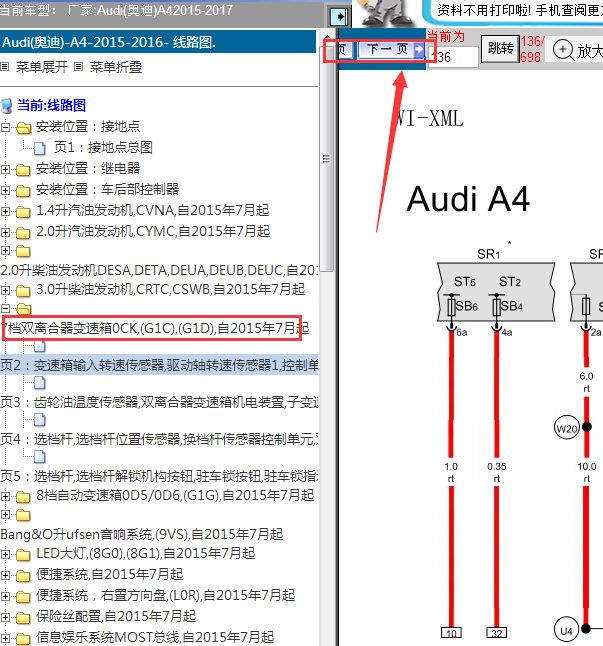Collapse the 安装位置：接地点 folder
This screenshot has width=603, height=646.
click(6, 127)
